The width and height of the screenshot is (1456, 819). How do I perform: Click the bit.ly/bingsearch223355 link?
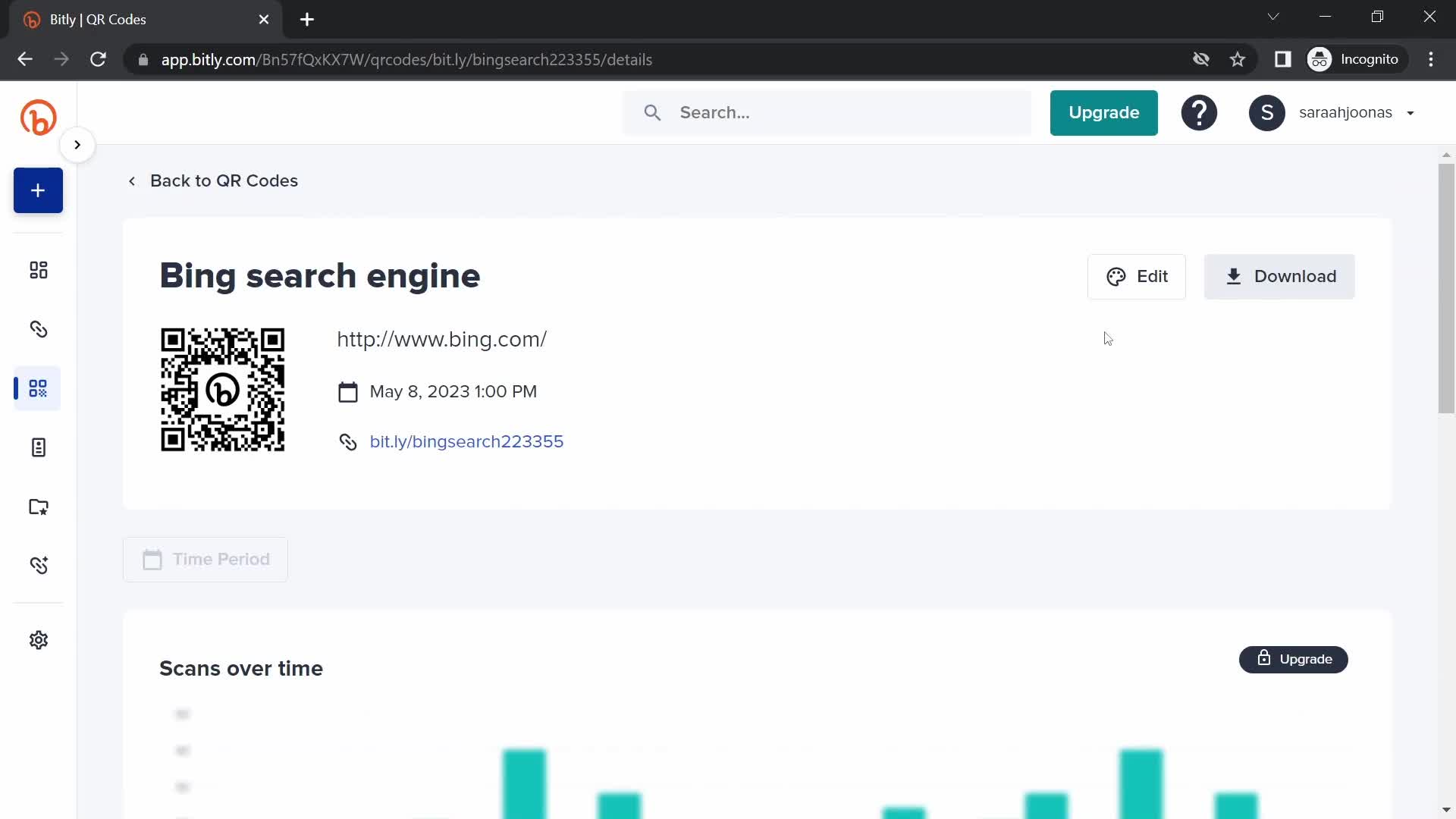pos(466,441)
